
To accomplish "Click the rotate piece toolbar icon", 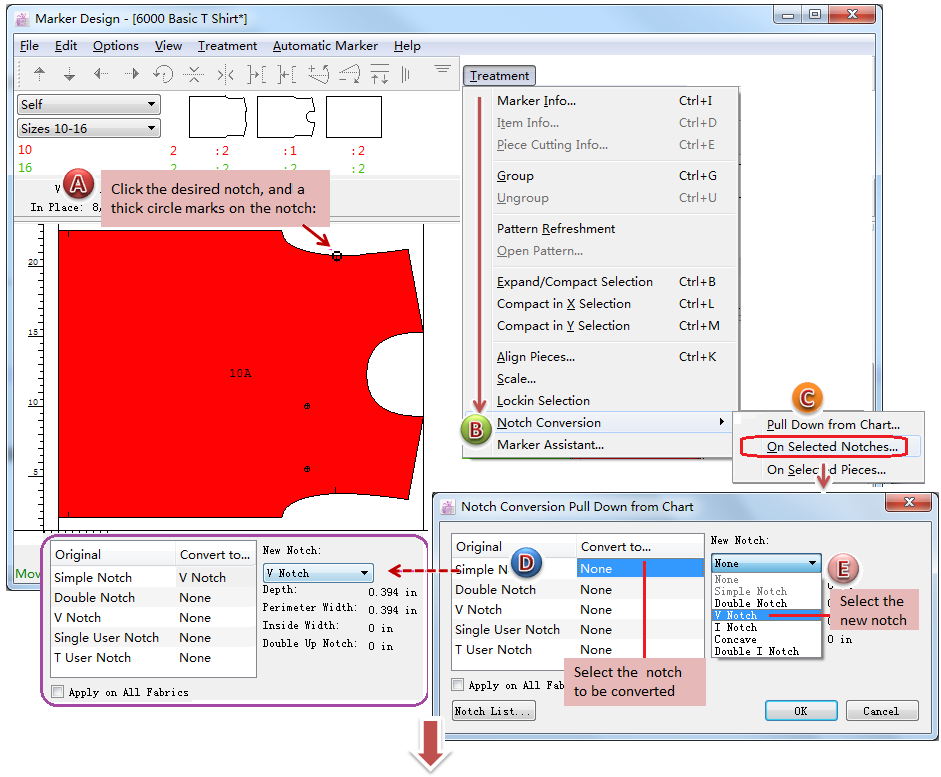I will pos(163,74).
